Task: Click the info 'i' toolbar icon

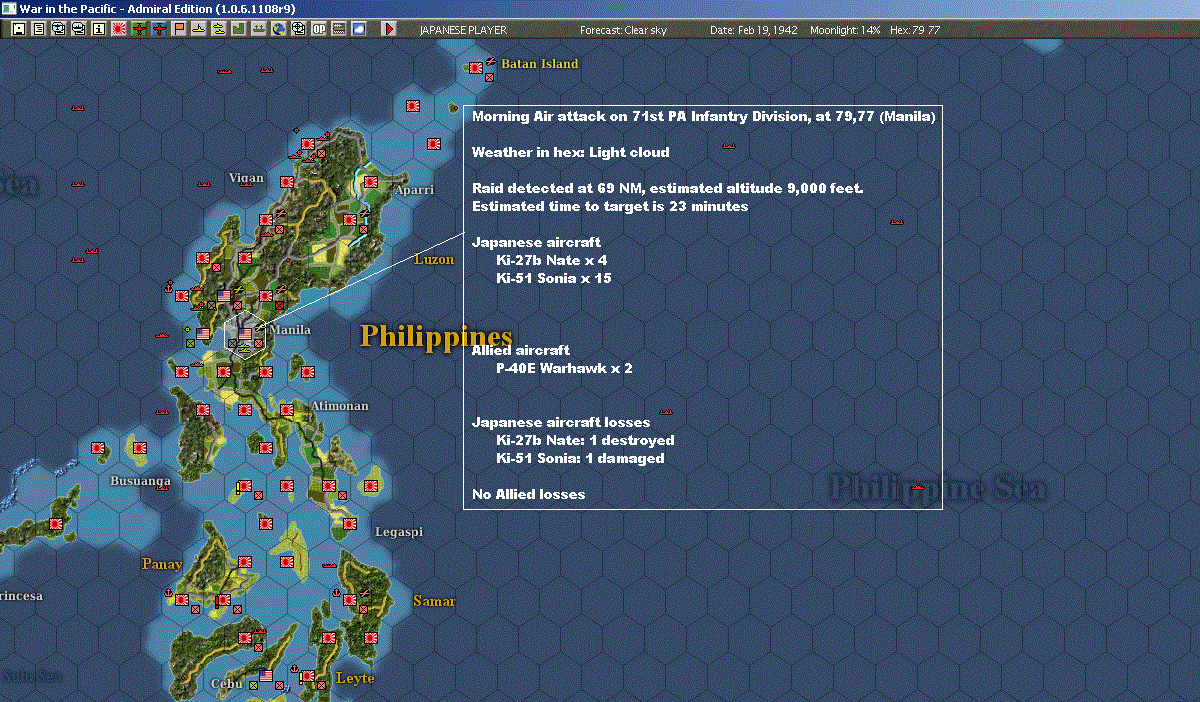Action: [x=98, y=29]
